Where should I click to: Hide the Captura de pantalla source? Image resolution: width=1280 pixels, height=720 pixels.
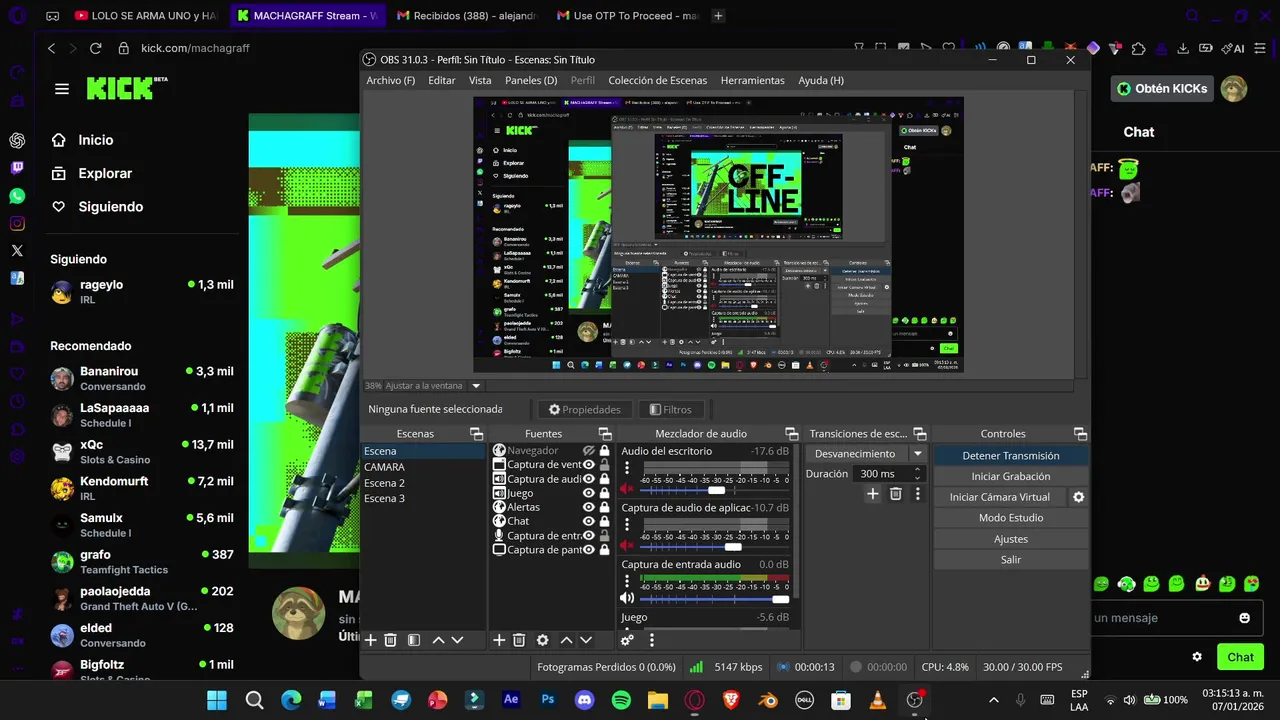tap(589, 550)
